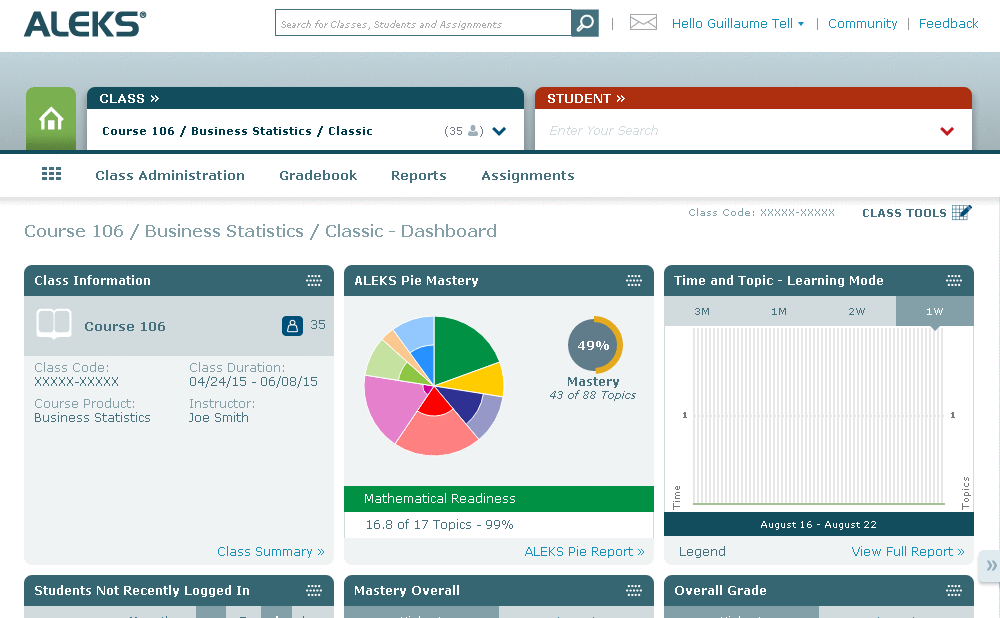
Task: Click the Course 106 title in Class Information
Action: coord(125,327)
